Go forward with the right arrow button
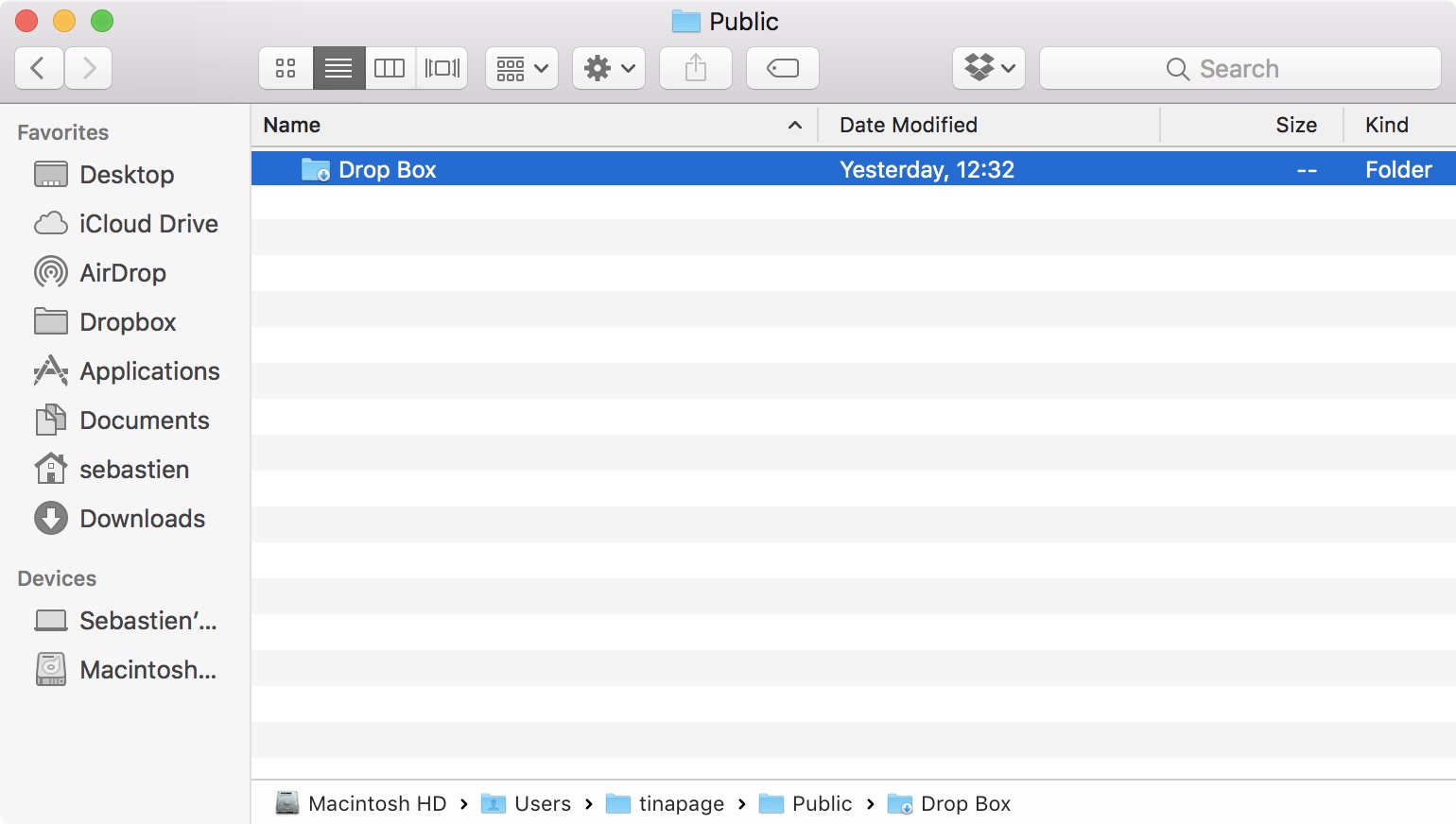This screenshot has height=824, width=1456. click(89, 68)
